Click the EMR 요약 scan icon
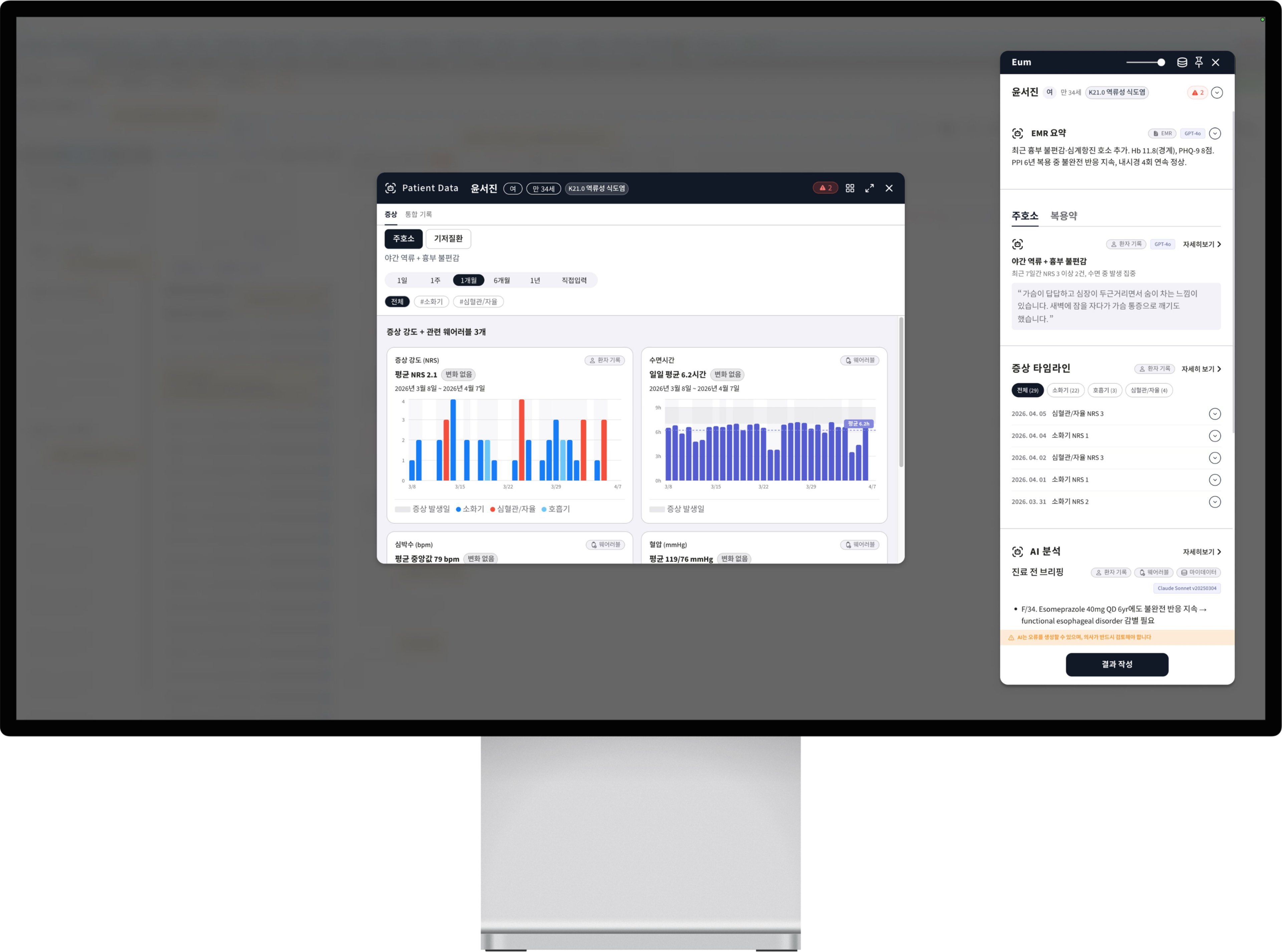This screenshot has width=1282, height=952. [x=1018, y=134]
